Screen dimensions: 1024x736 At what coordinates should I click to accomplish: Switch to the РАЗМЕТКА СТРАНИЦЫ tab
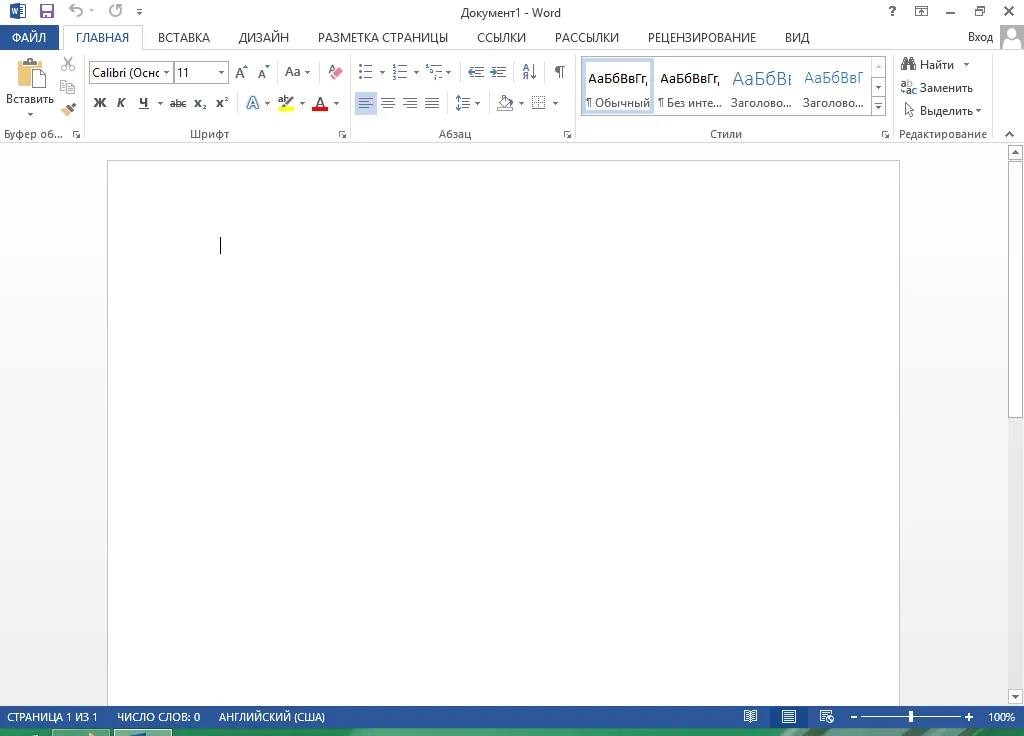[x=383, y=37]
